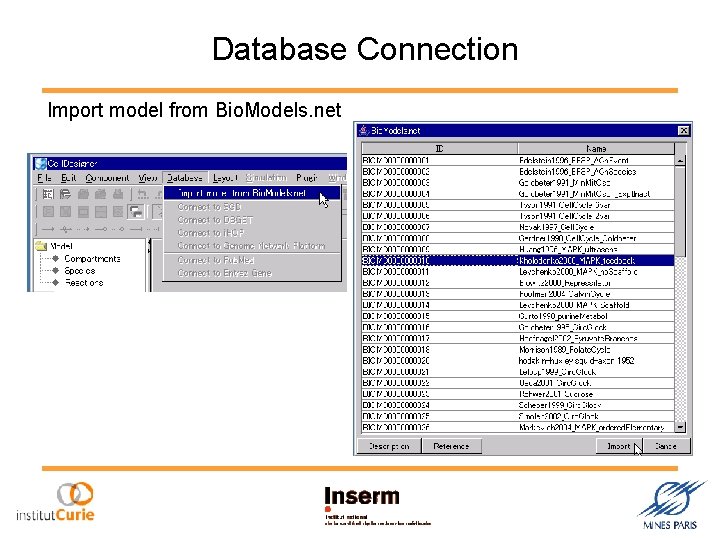Image resolution: width=720 pixels, height=540 pixels.
Task: Choose Connect to PubMed
Action: point(252,260)
